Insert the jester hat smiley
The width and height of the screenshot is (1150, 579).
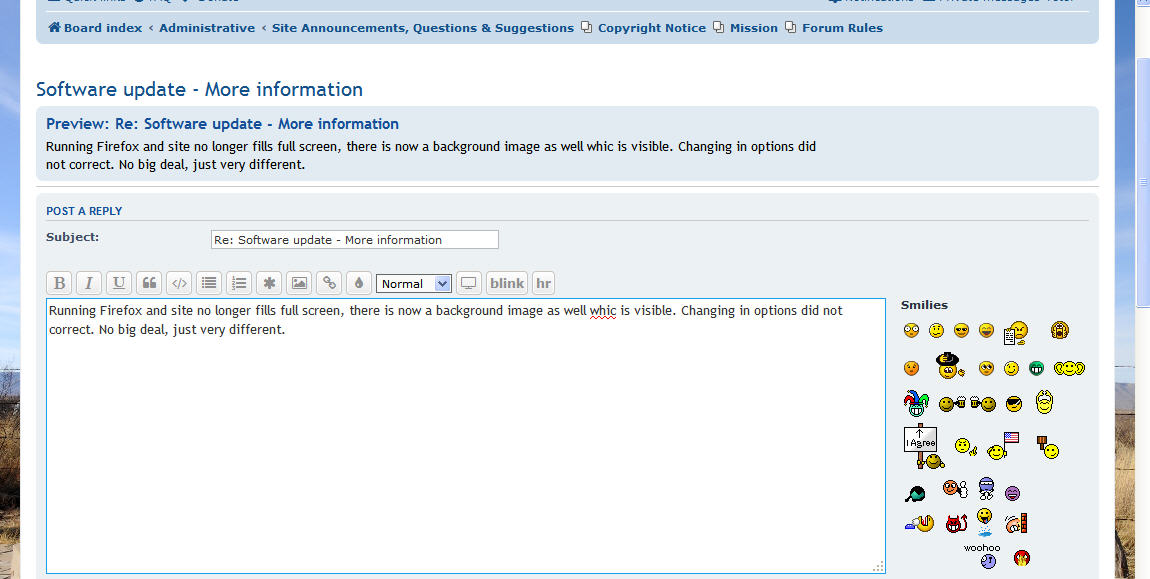(x=915, y=404)
